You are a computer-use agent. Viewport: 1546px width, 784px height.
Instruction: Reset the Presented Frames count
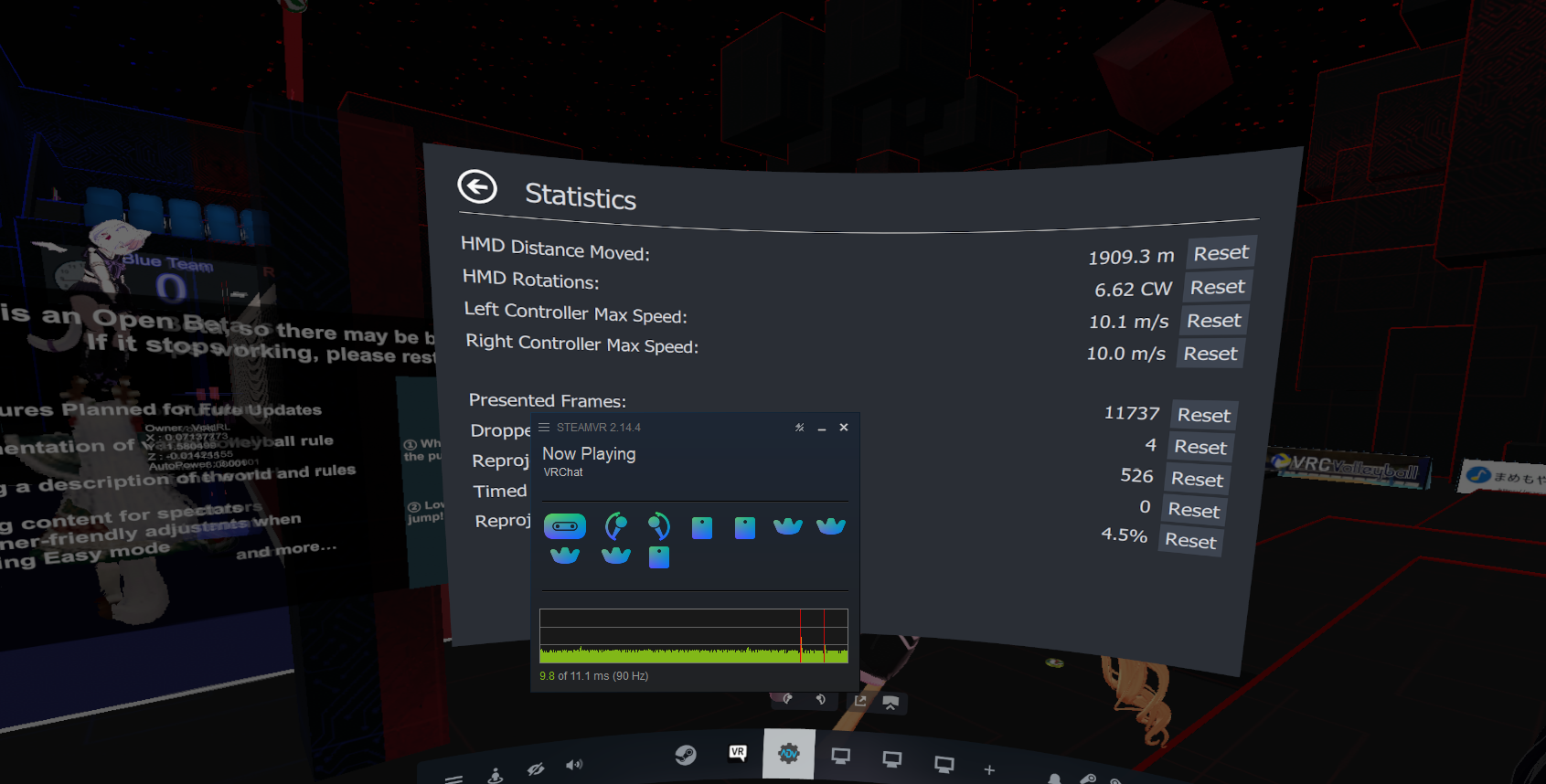(x=1204, y=415)
